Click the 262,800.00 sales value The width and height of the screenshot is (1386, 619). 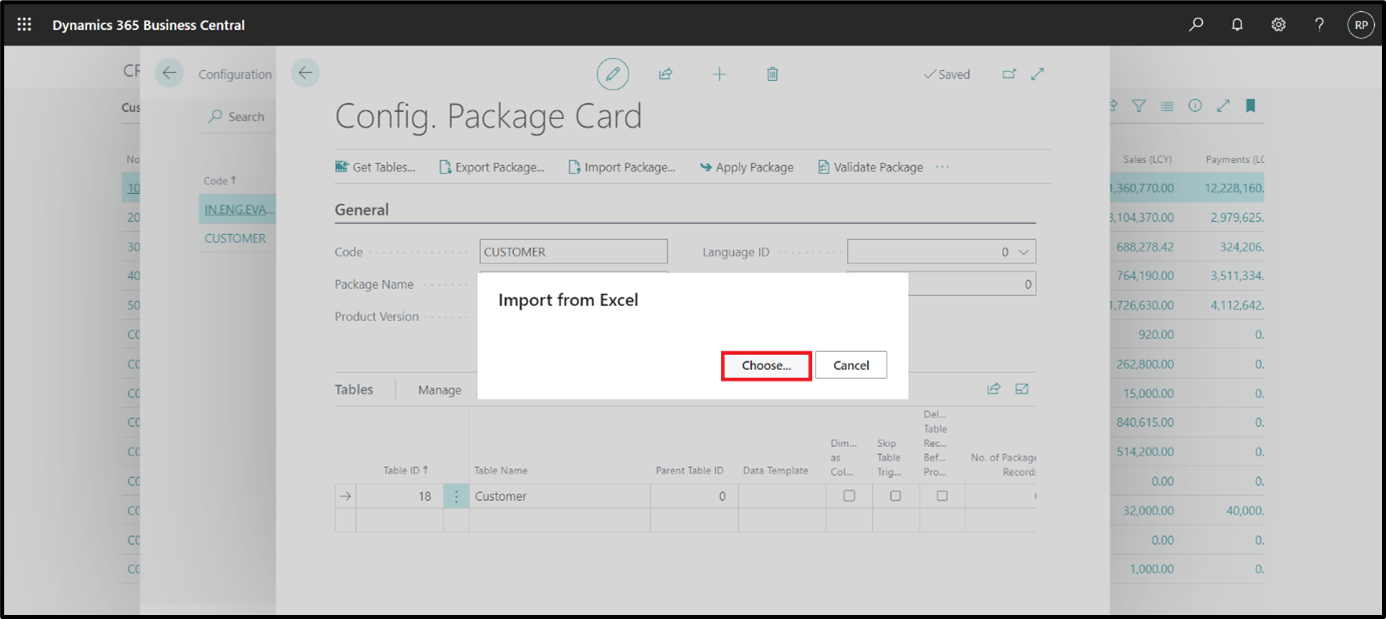(1146, 364)
